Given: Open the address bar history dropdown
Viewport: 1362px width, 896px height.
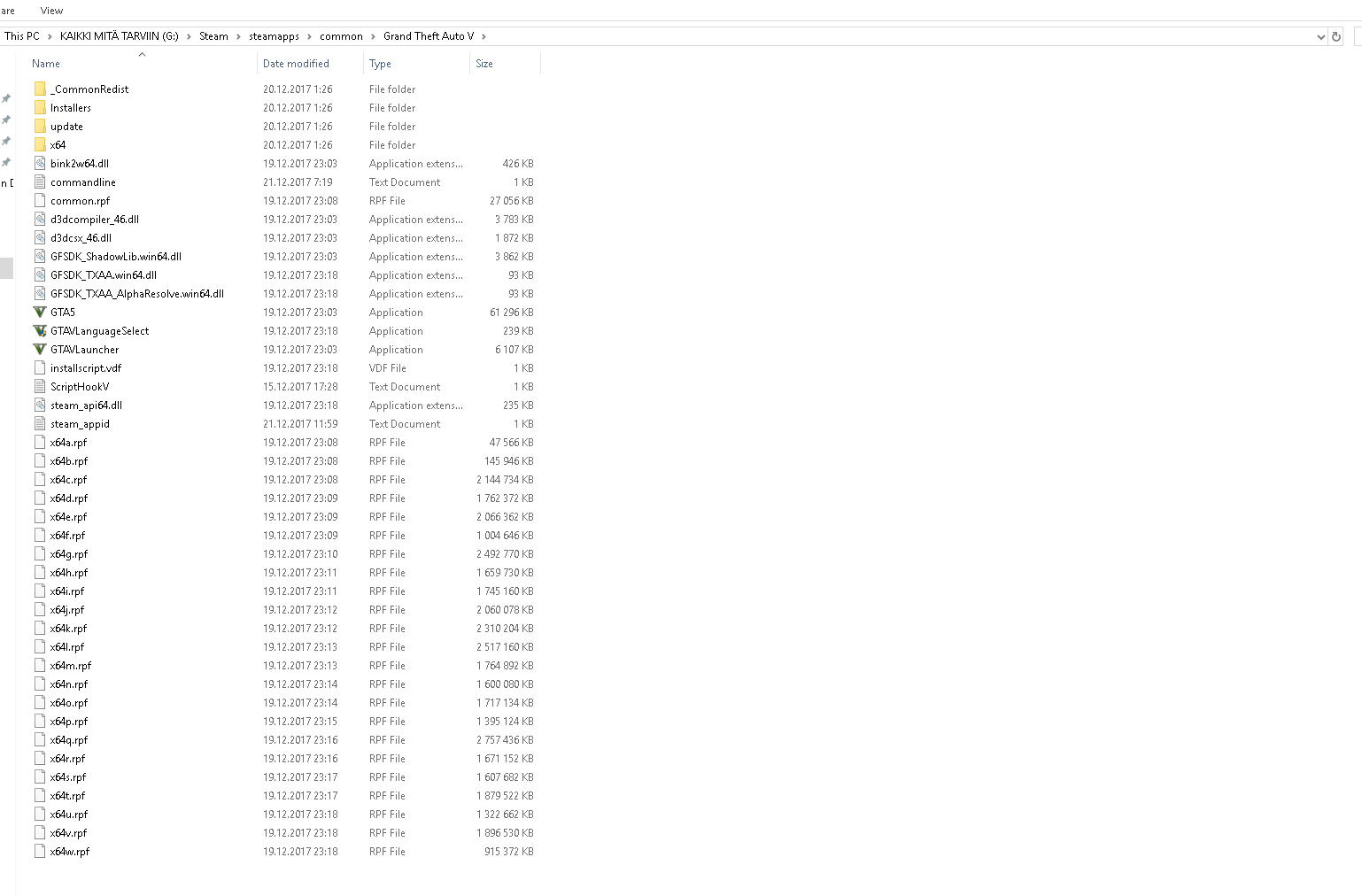Looking at the screenshot, I should (1320, 36).
